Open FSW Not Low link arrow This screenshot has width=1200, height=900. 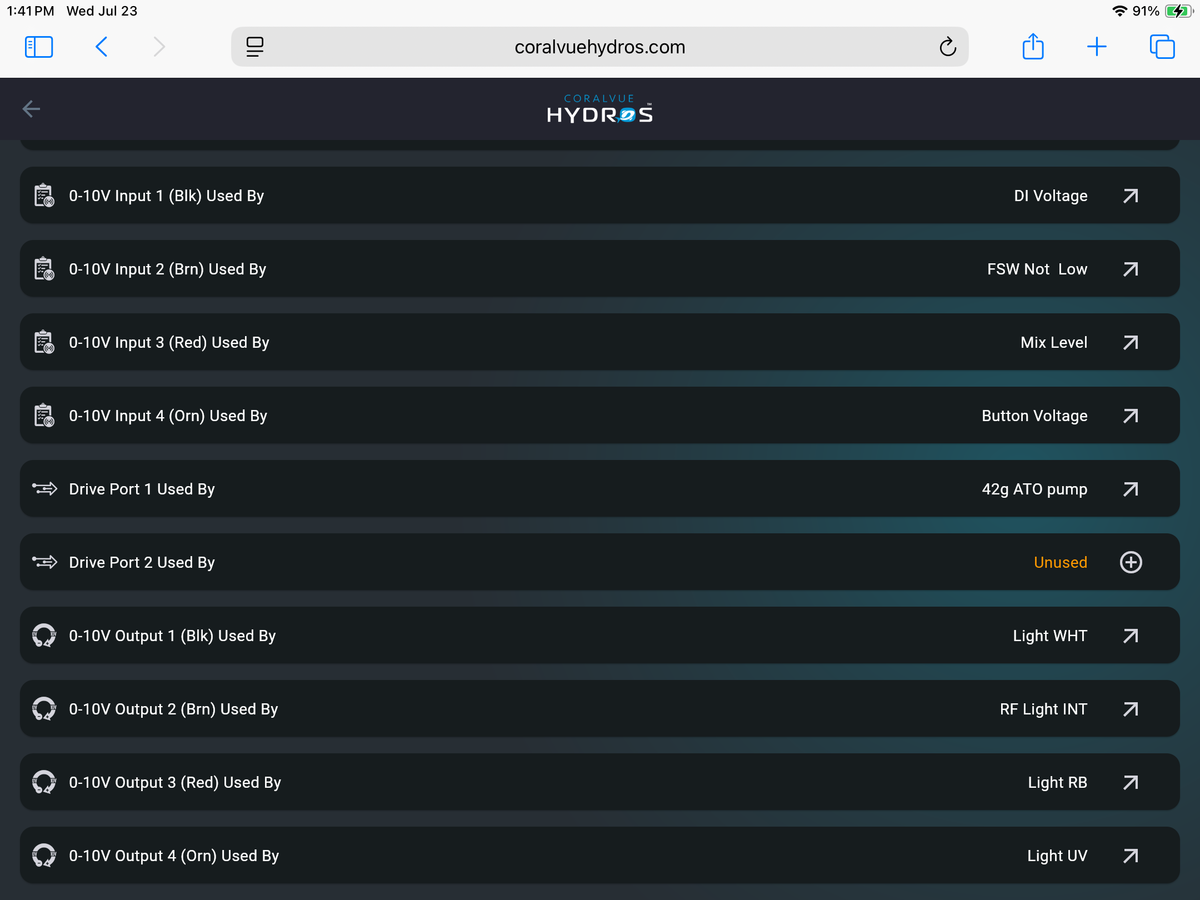(1130, 269)
